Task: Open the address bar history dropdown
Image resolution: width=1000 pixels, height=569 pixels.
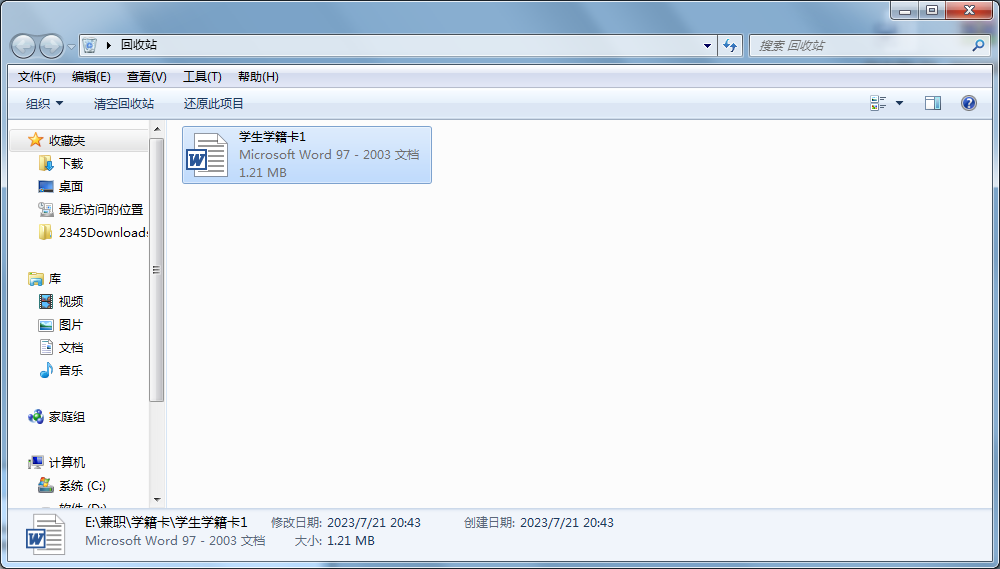Action: pyautogui.click(x=707, y=46)
